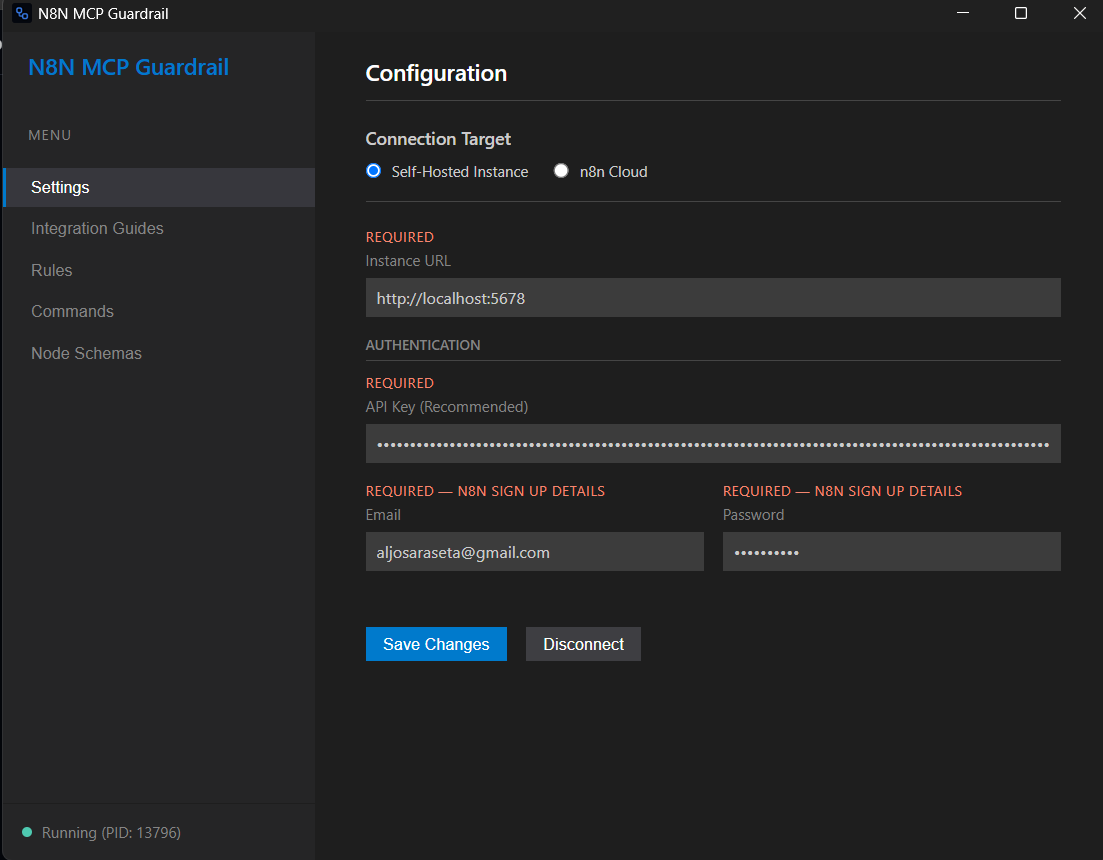Image resolution: width=1103 pixels, height=860 pixels.
Task: Click the Running (PID: 13796) status text
Action: 111,832
